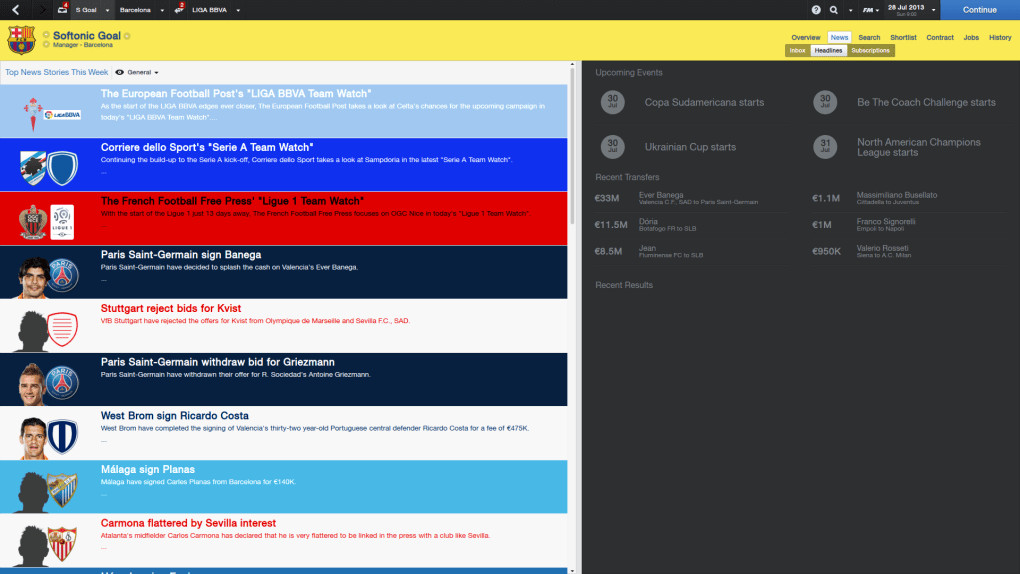
Task: Expand the LIGA BBVA dropdown arrow
Action: pos(238,10)
